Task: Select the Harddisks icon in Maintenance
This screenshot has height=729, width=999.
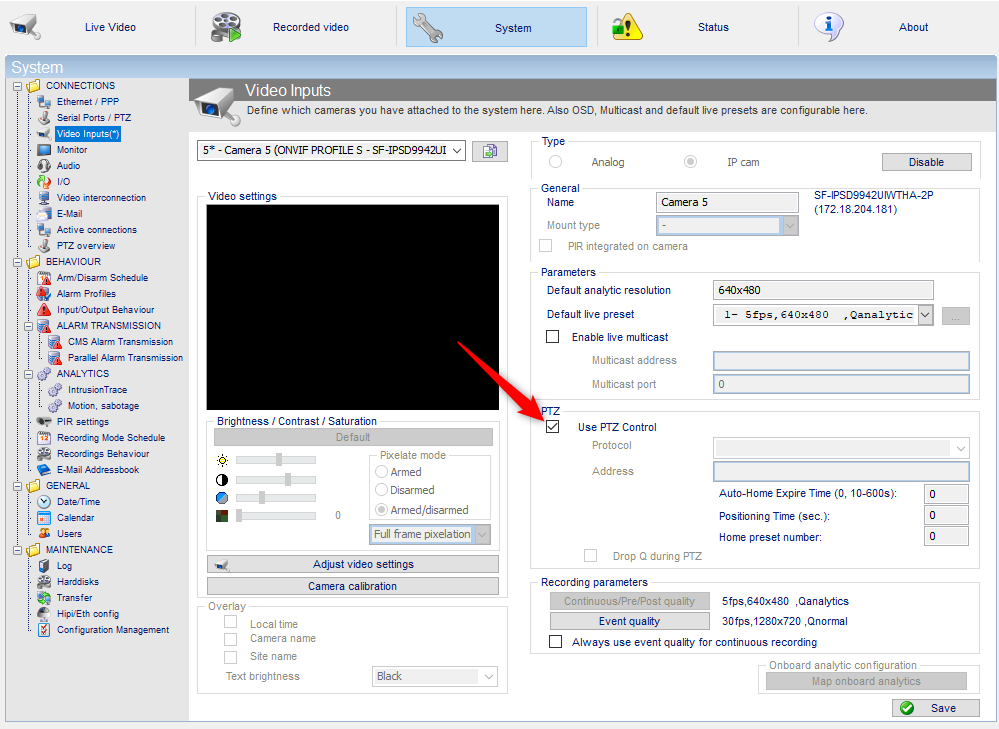Action: pyautogui.click(x=44, y=581)
